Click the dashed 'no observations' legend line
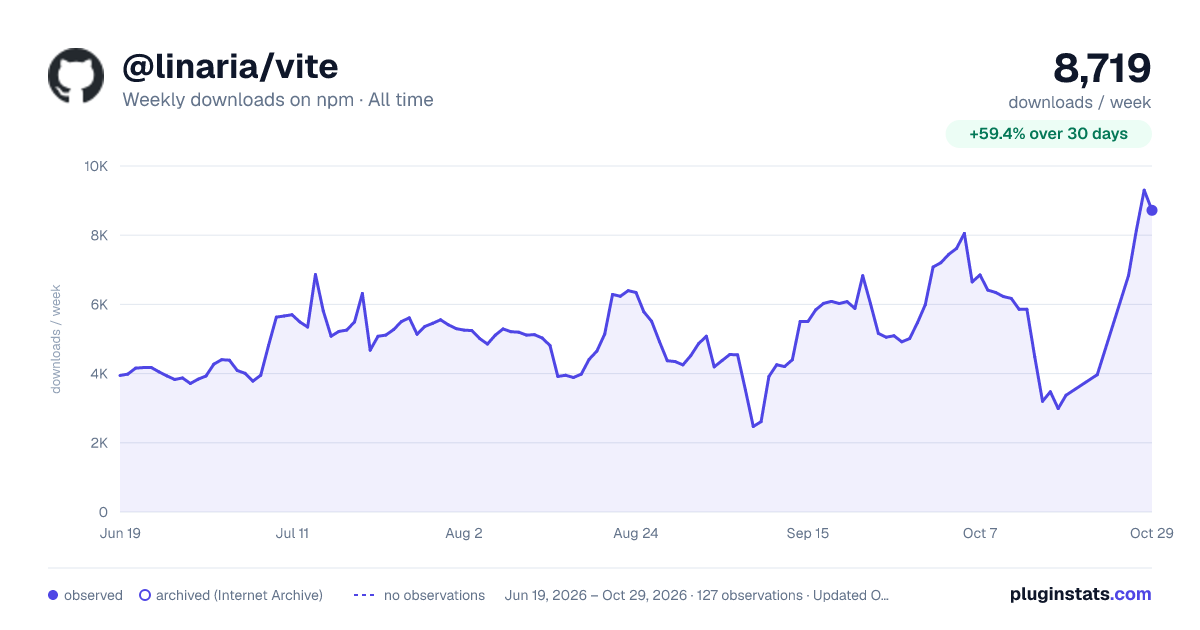 click(364, 595)
